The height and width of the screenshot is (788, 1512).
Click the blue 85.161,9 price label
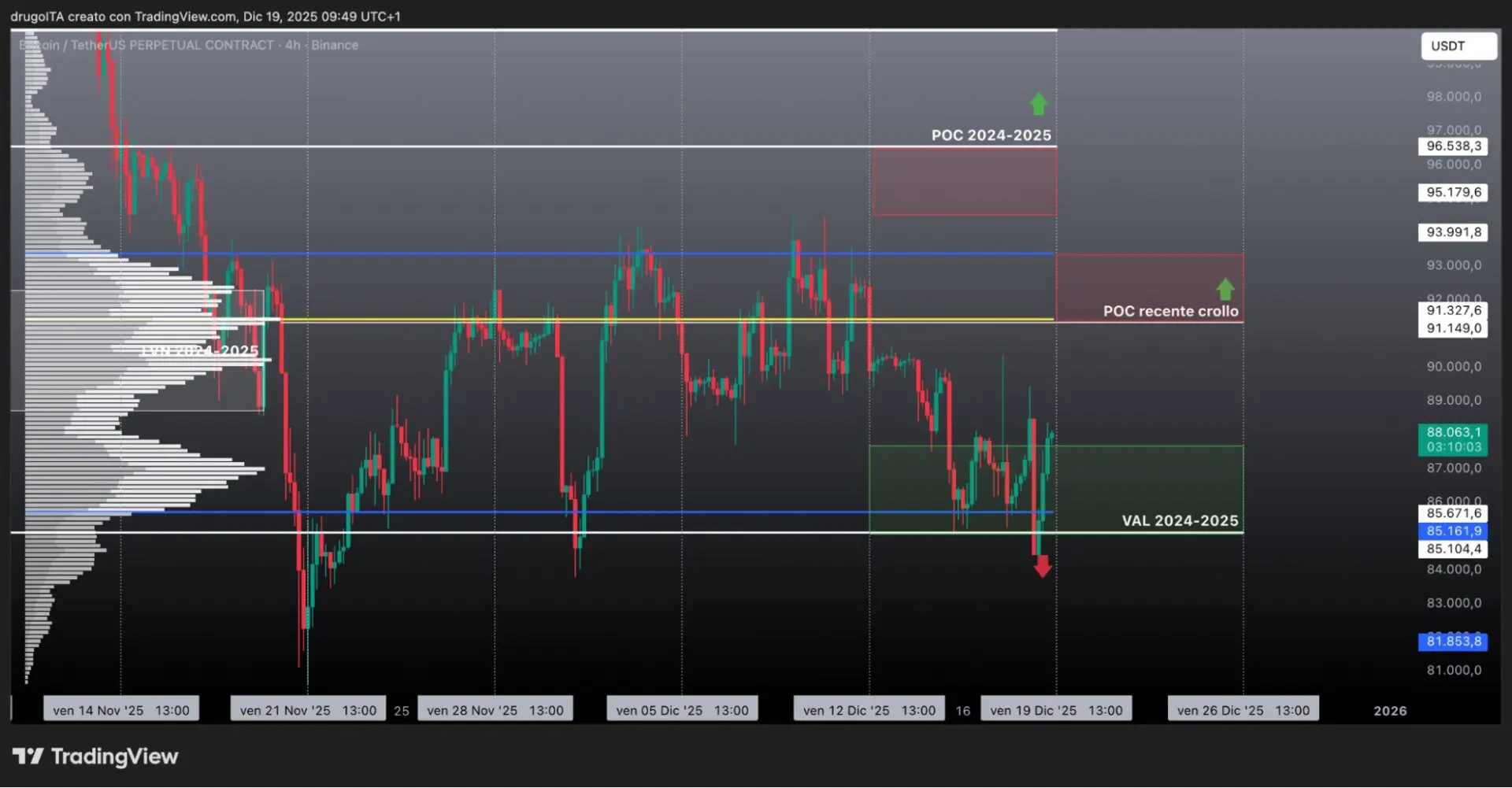[x=1453, y=531]
